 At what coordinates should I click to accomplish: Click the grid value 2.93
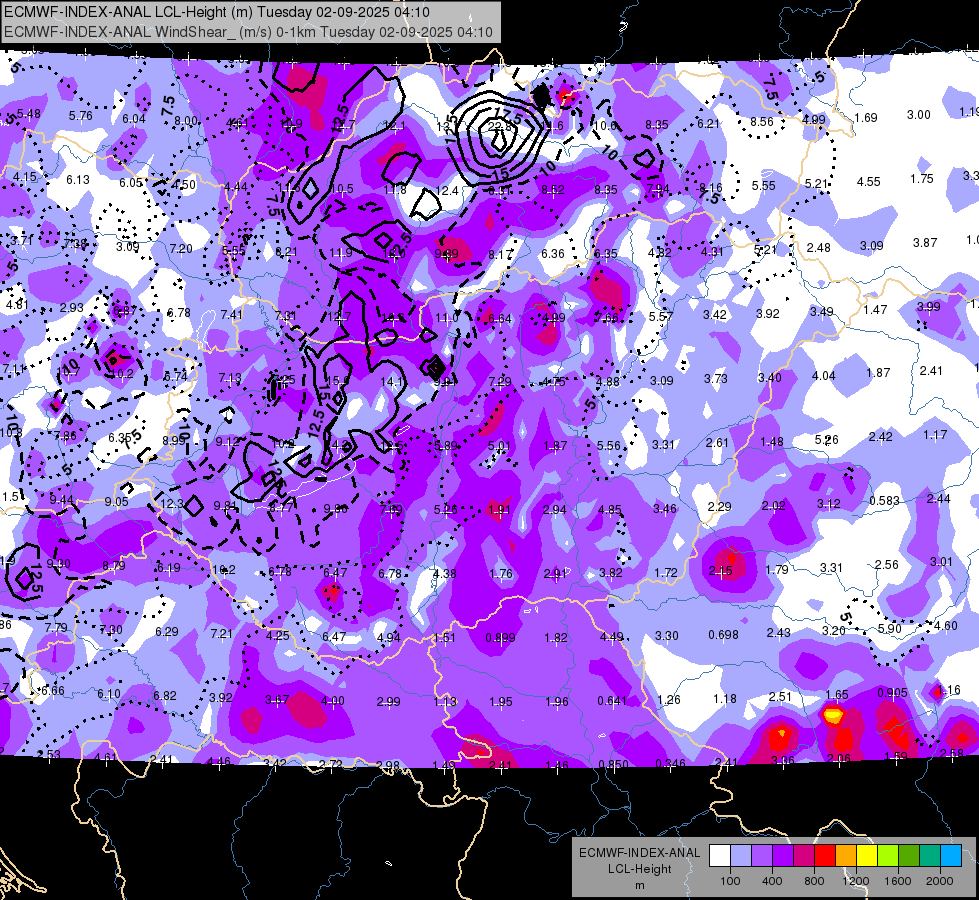(x=72, y=308)
